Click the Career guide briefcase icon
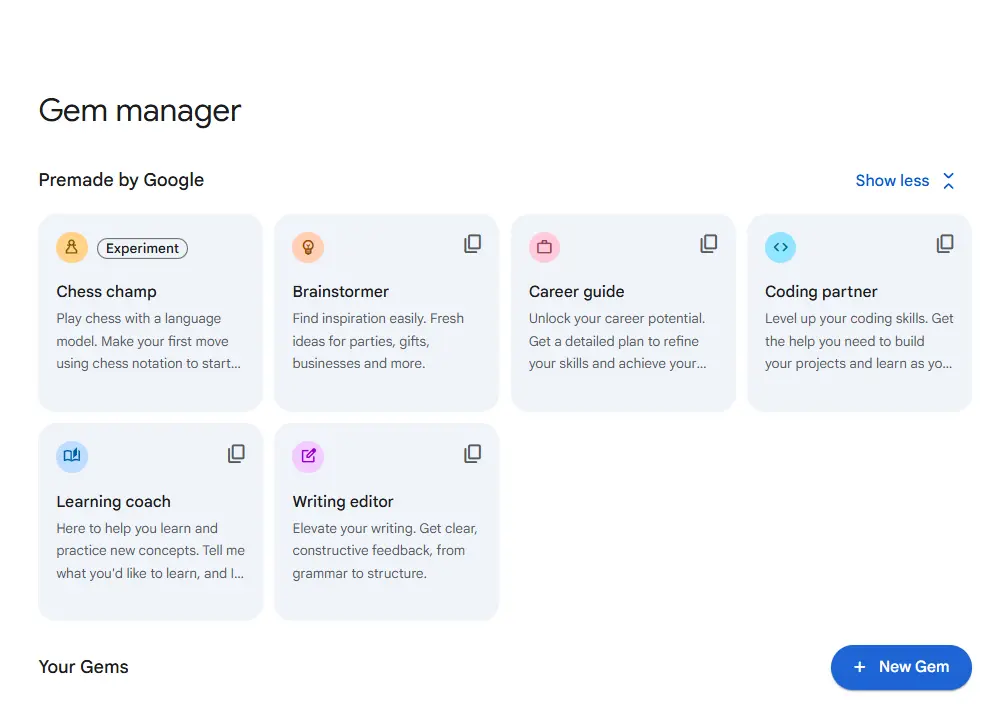The width and height of the screenshot is (1001, 705). point(544,248)
